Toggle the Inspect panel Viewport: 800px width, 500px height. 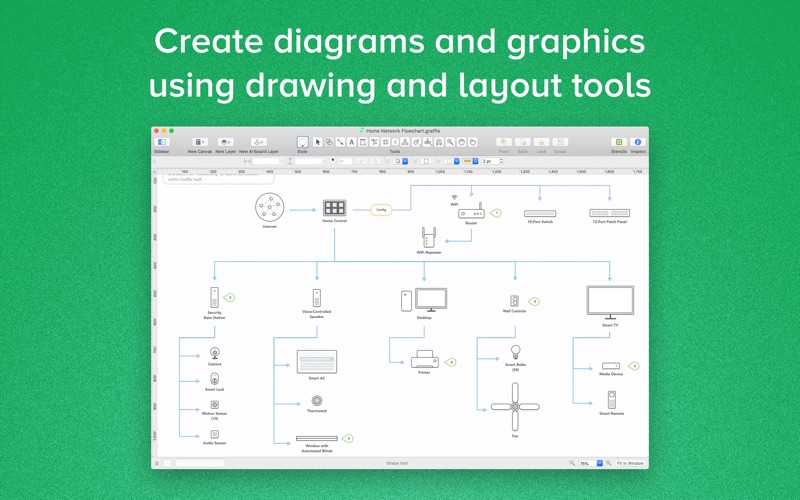pos(637,143)
